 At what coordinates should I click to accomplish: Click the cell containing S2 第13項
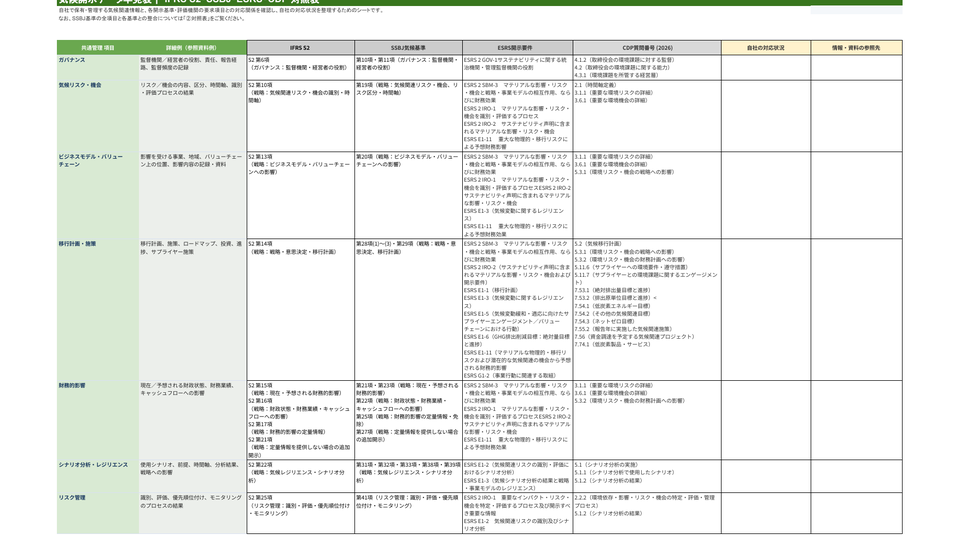point(301,195)
